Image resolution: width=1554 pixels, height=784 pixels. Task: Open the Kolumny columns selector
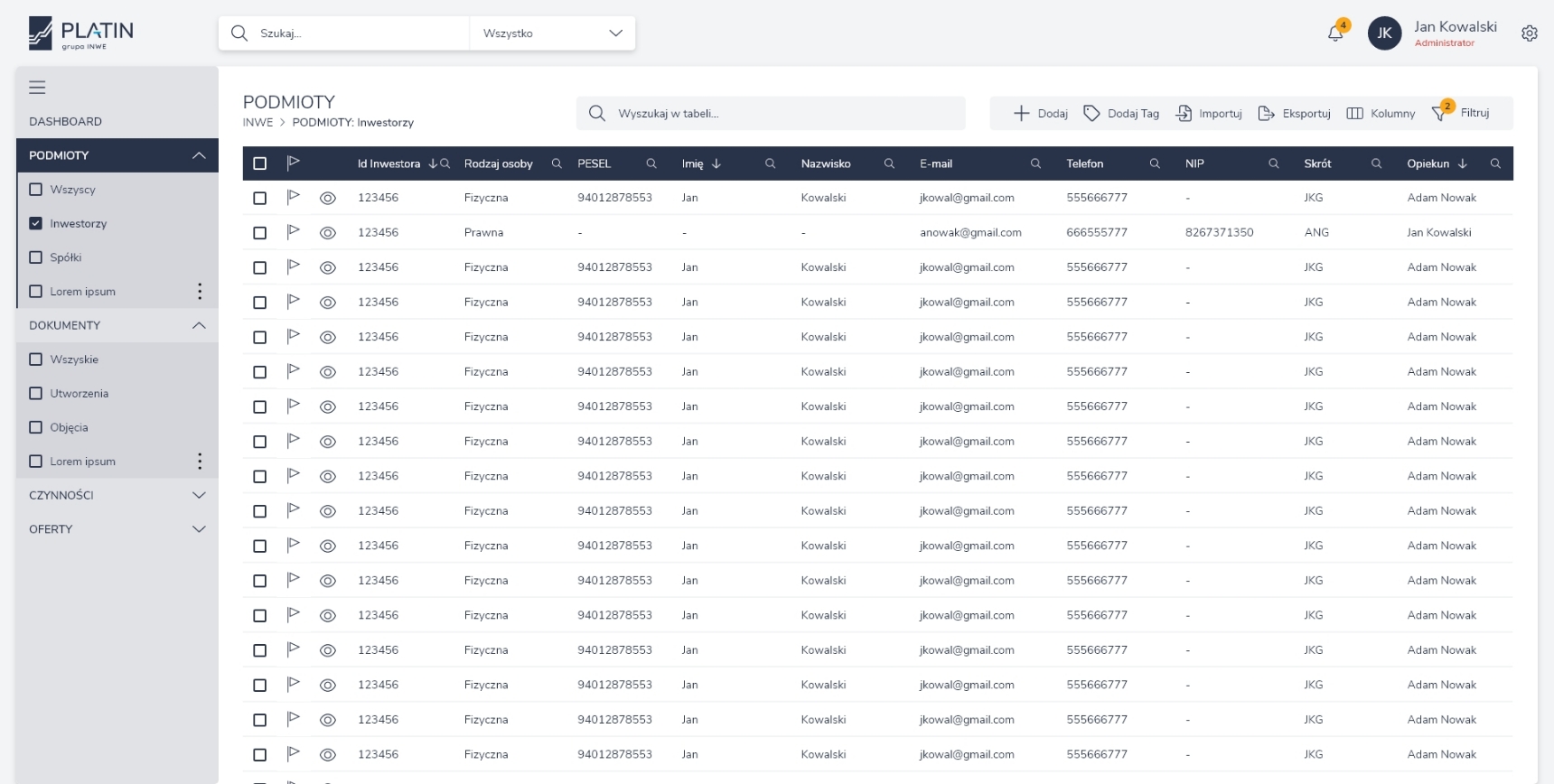[x=1381, y=114]
